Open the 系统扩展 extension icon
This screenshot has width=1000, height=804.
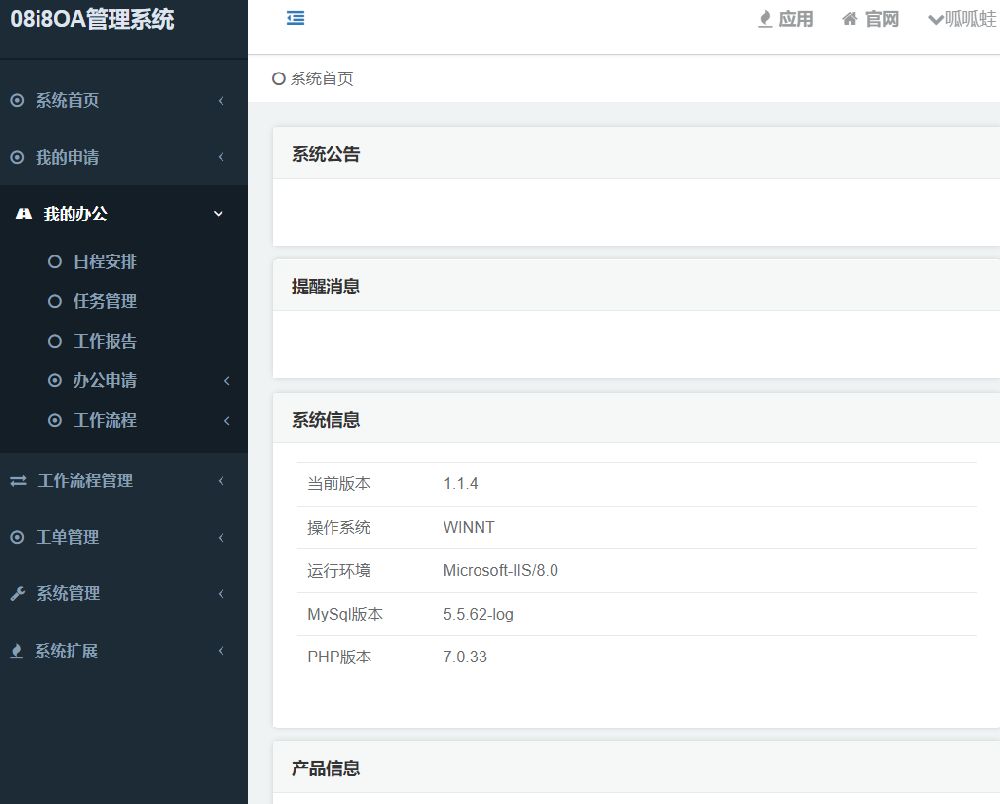click(15, 651)
